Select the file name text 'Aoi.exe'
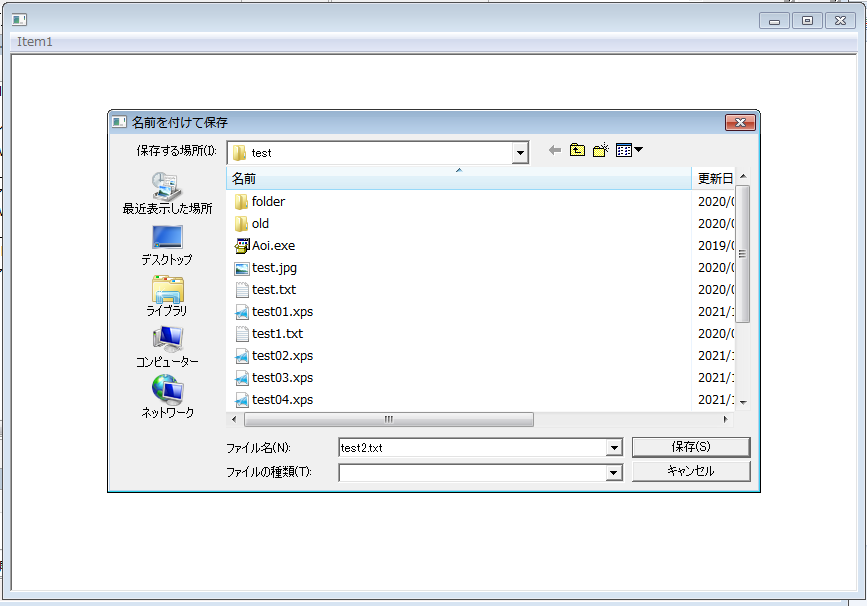The image size is (867, 606). coord(274,246)
